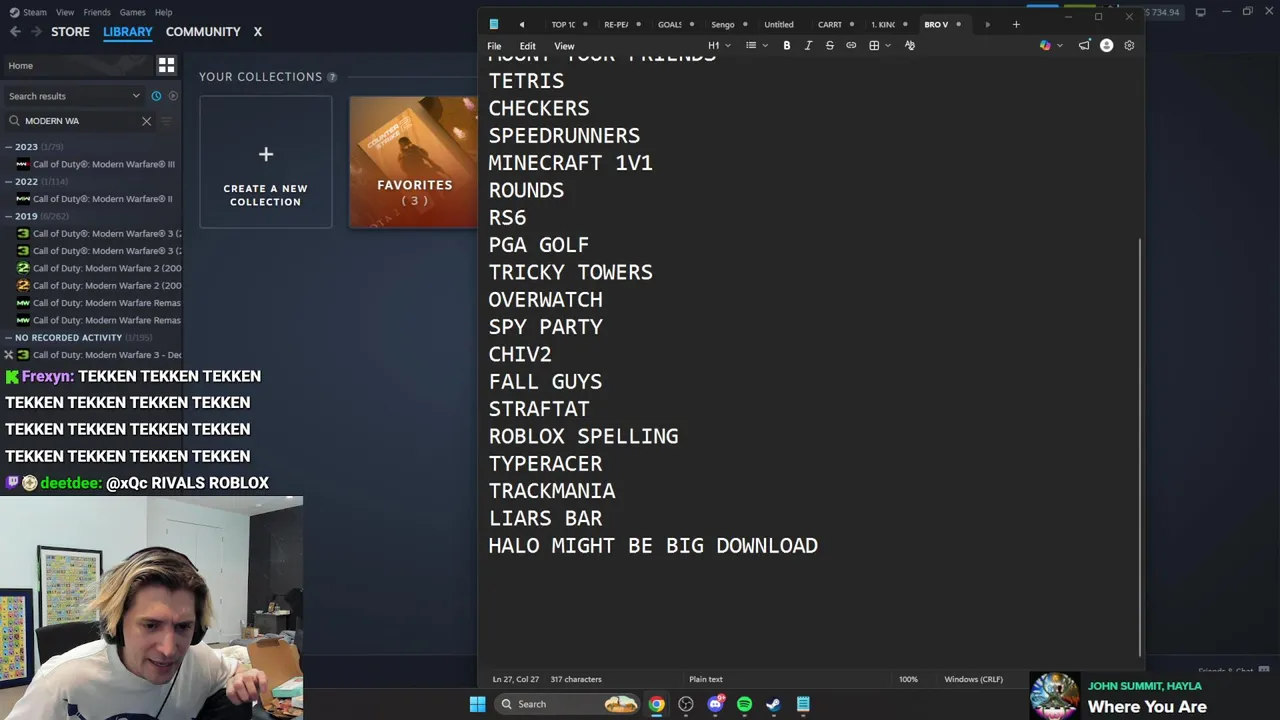1280x720 pixels.
Task: Click the Windows taskbar Search box
Action: [x=566, y=704]
